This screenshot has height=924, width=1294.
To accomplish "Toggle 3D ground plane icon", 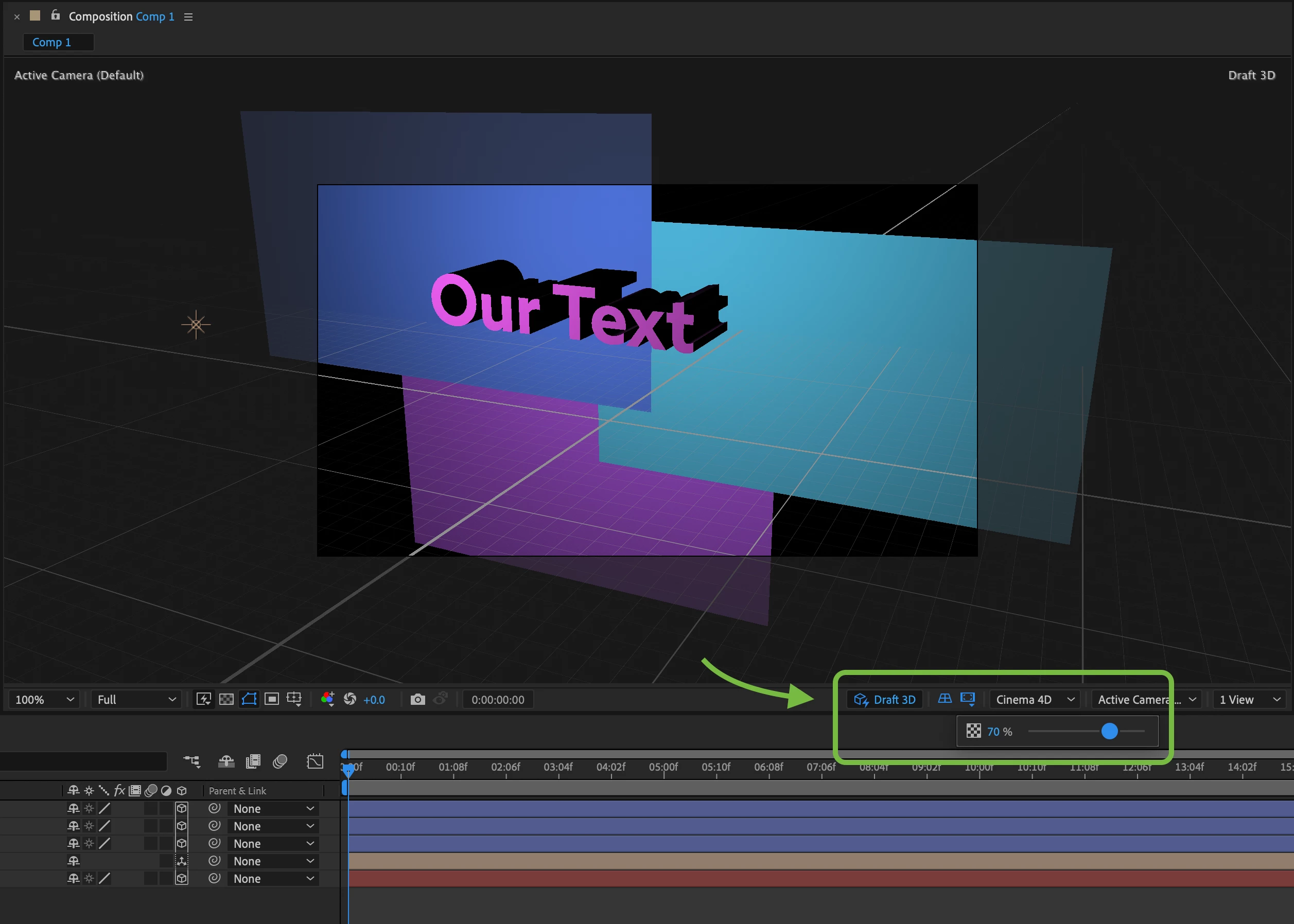I will coord(945,699).
